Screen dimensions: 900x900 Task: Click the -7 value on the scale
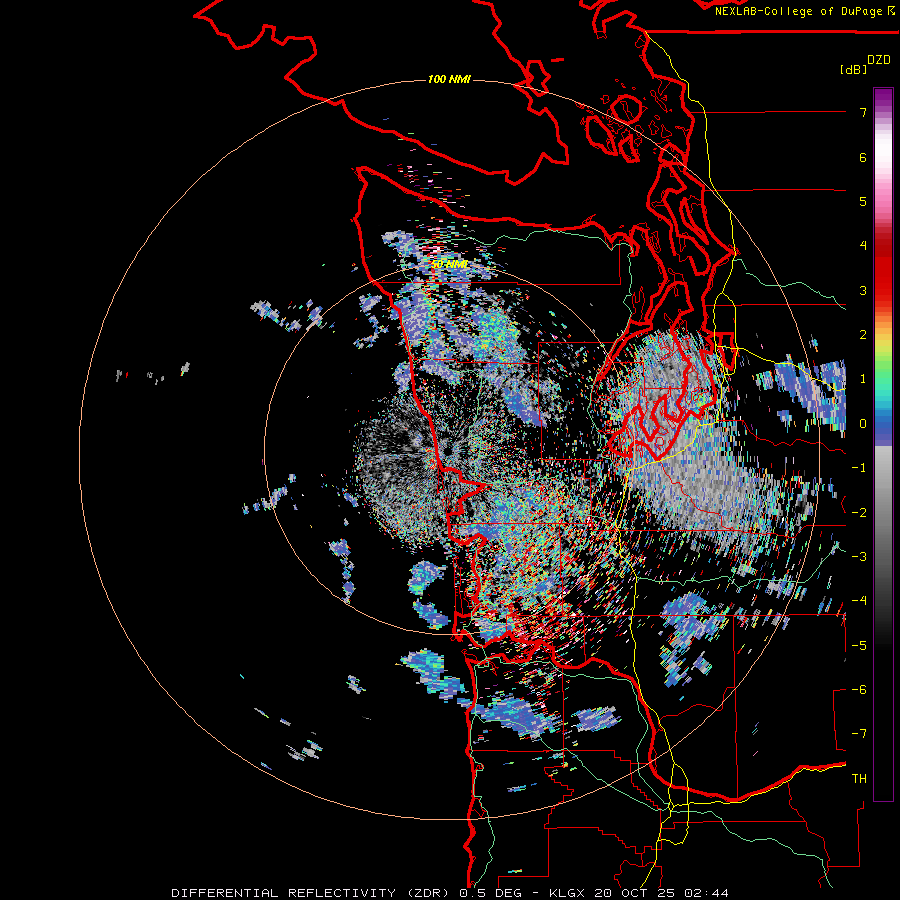point(859,734)
